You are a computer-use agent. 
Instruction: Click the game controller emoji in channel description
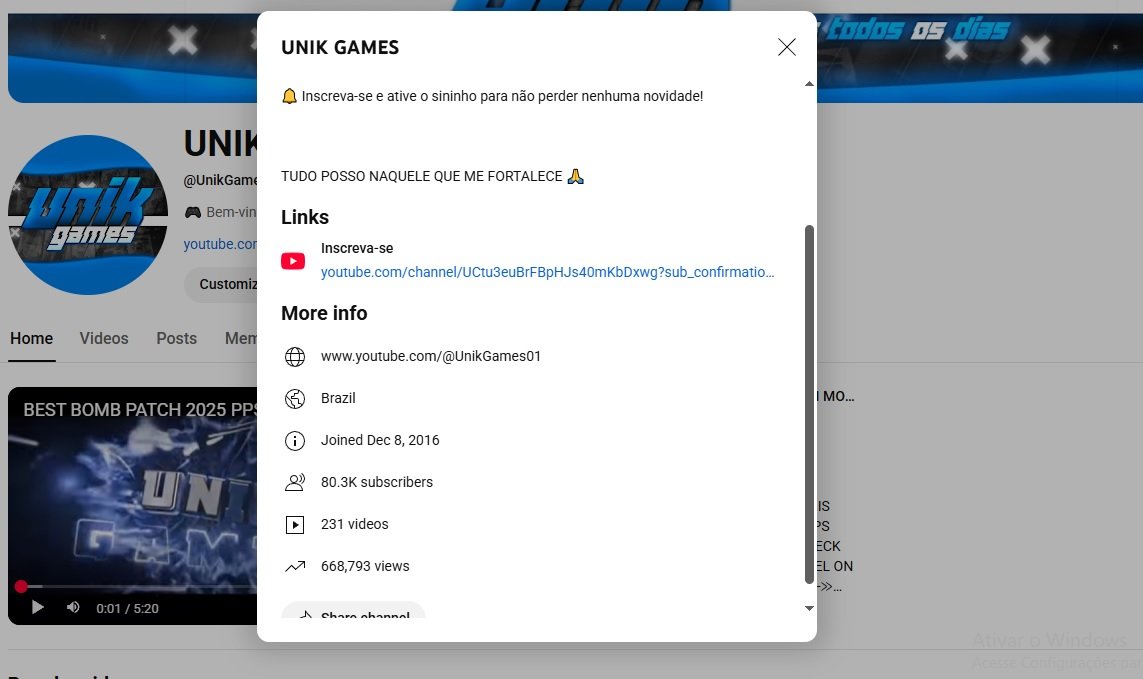point(192,212)
